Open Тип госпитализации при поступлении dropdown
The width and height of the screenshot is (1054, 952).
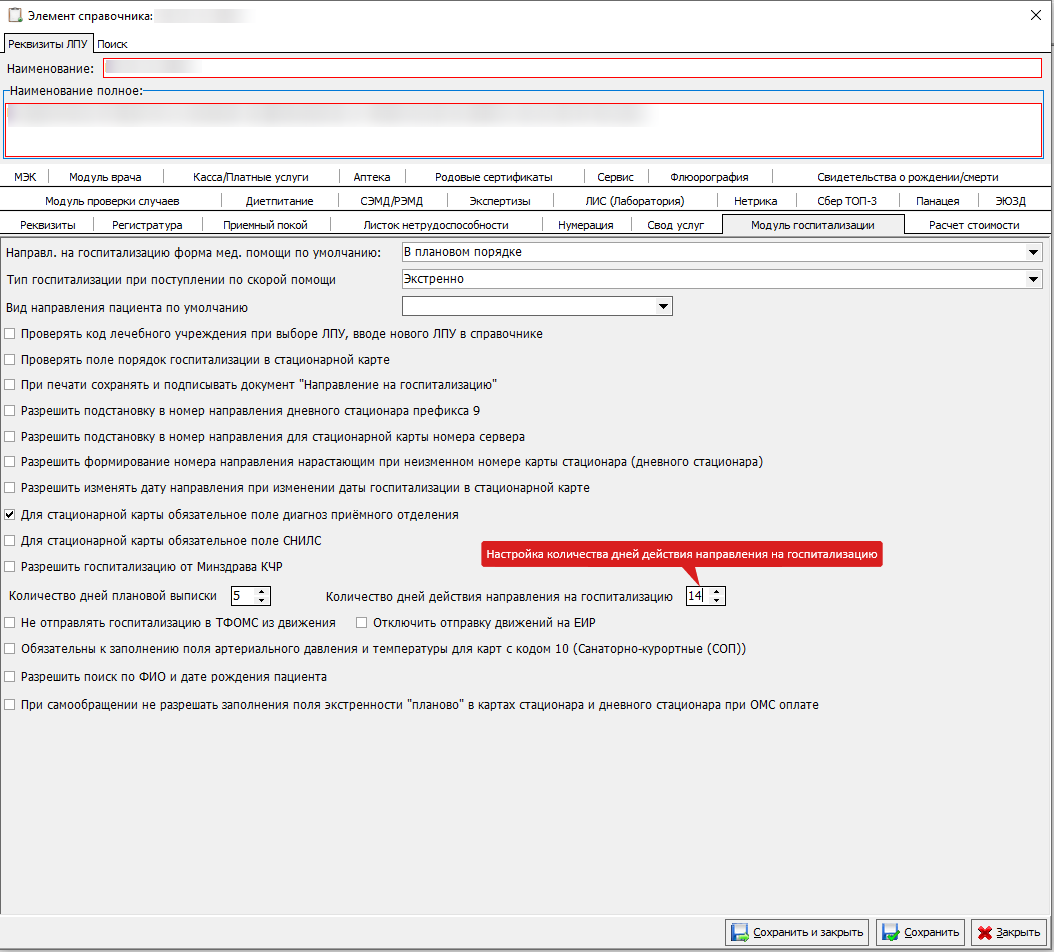(x=1033, y=279)
